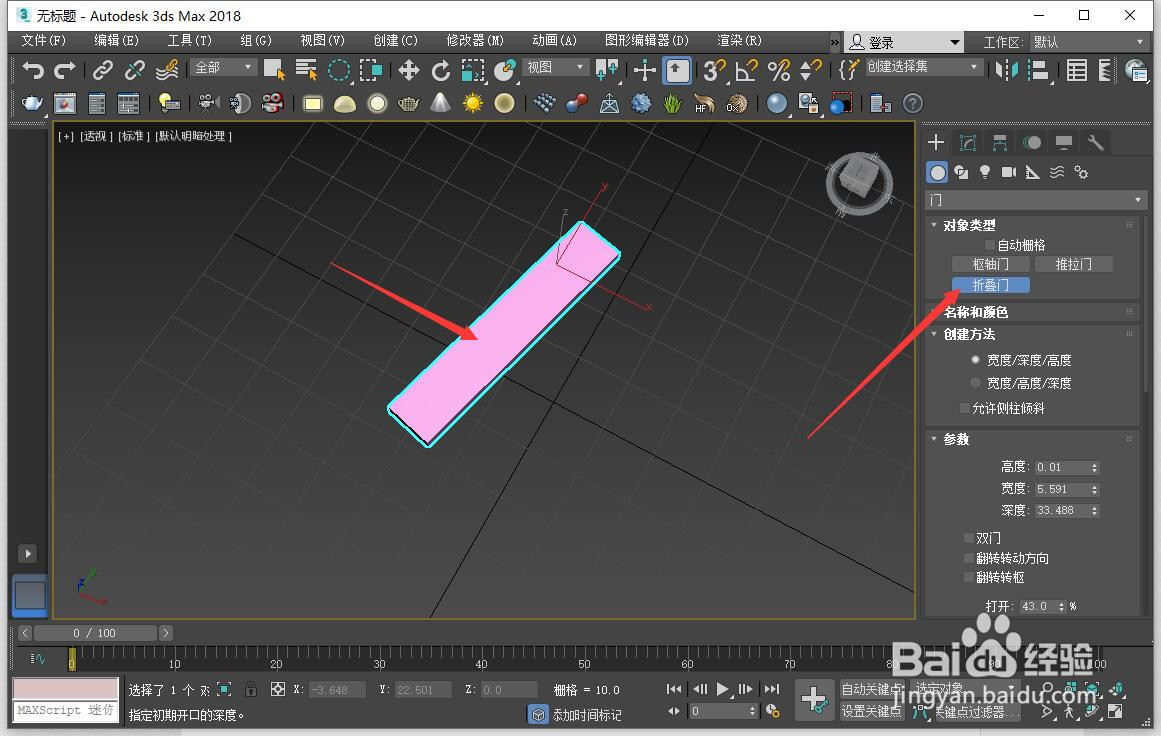The image size is (1161, 736).
Task: Click the Mirror tool icon
Action: point(1007,70)
